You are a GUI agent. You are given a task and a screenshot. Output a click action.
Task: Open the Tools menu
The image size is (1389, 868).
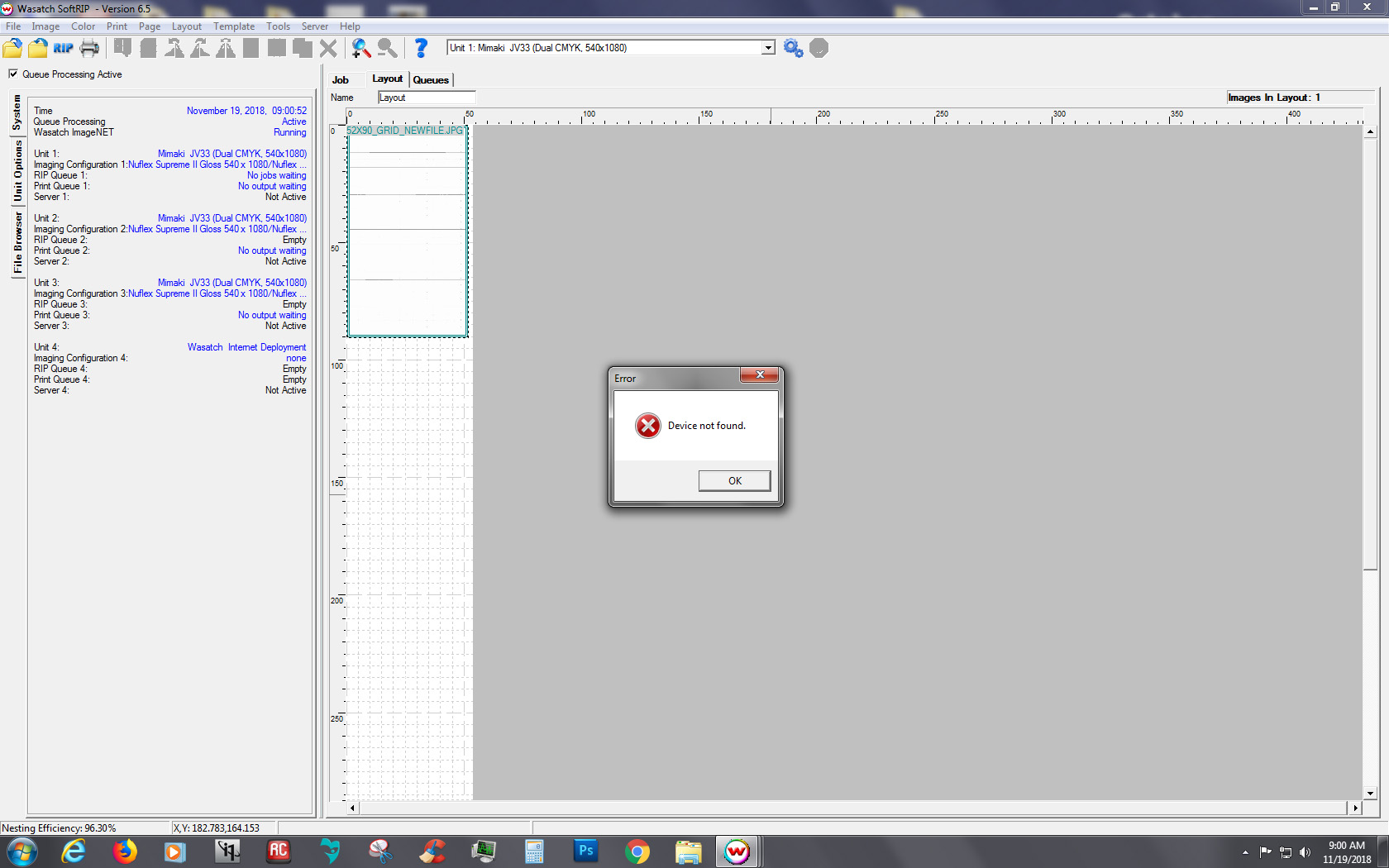[278, 26]
